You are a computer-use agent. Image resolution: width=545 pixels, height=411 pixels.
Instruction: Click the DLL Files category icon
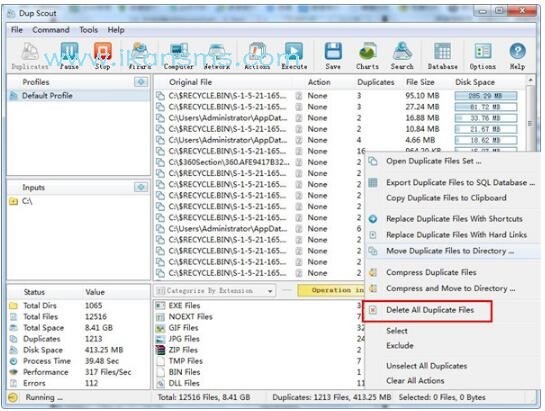(160, 383)
